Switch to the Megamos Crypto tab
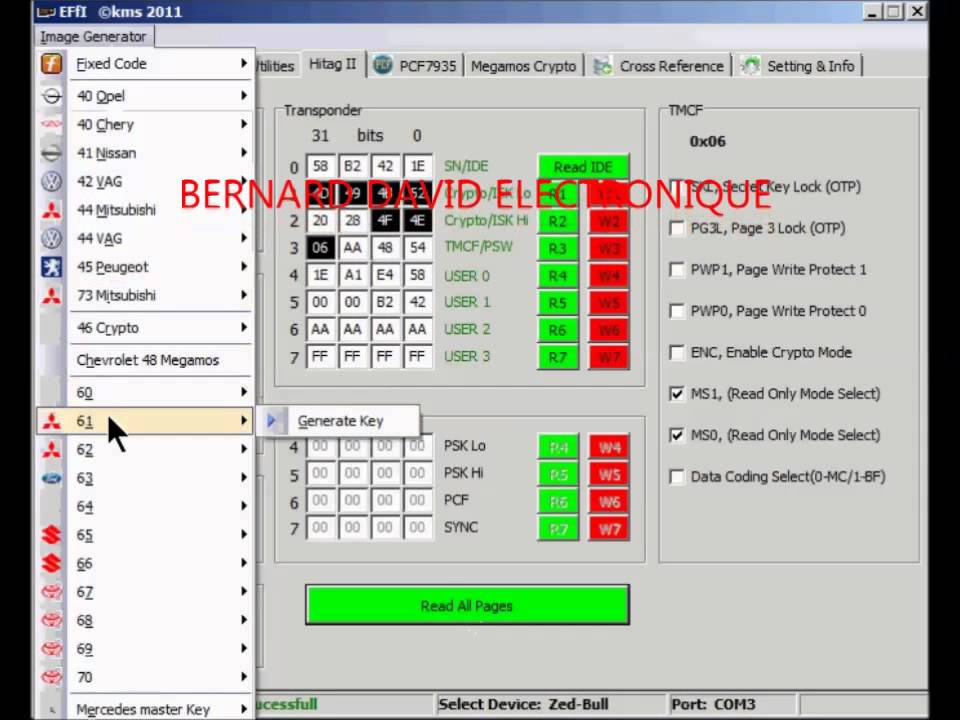This screenshot has height=720, width=960. (523, 66)
